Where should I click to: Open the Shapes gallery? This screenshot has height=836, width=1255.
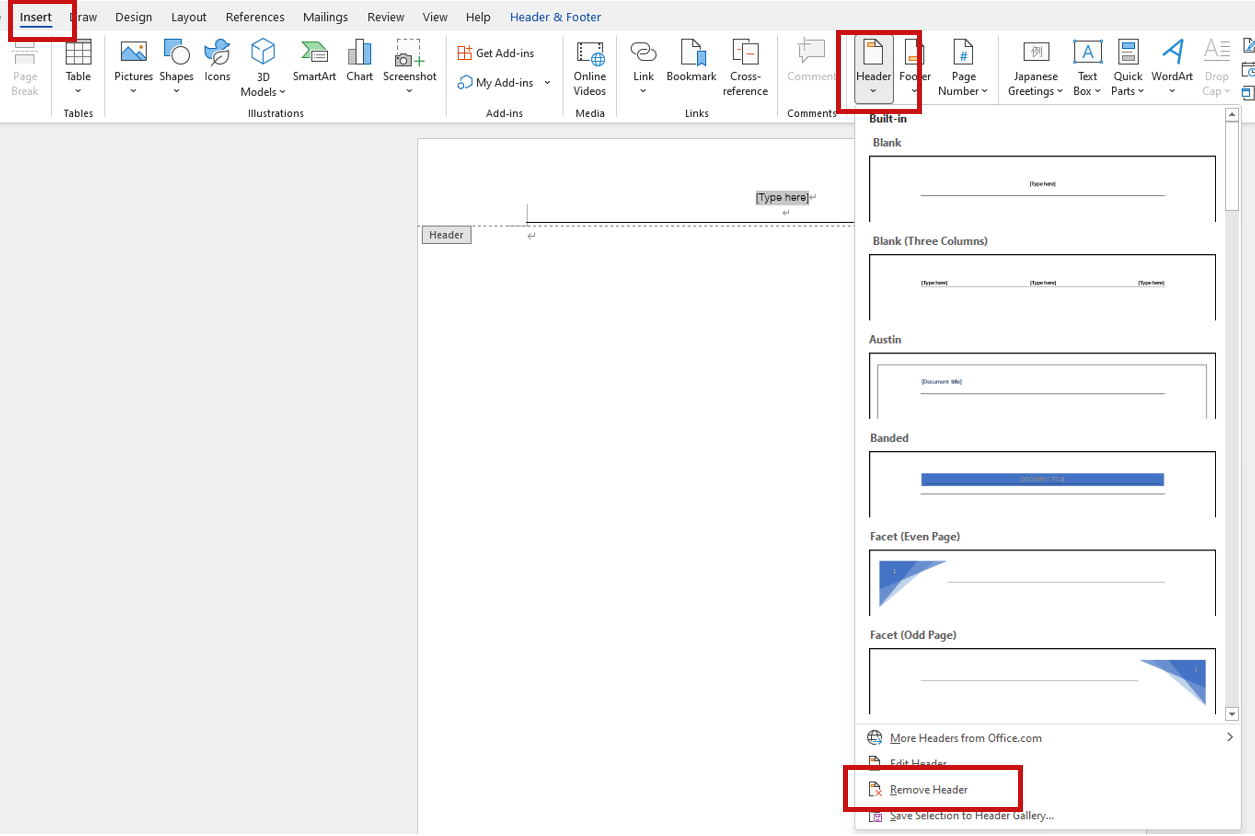point(176,68)
